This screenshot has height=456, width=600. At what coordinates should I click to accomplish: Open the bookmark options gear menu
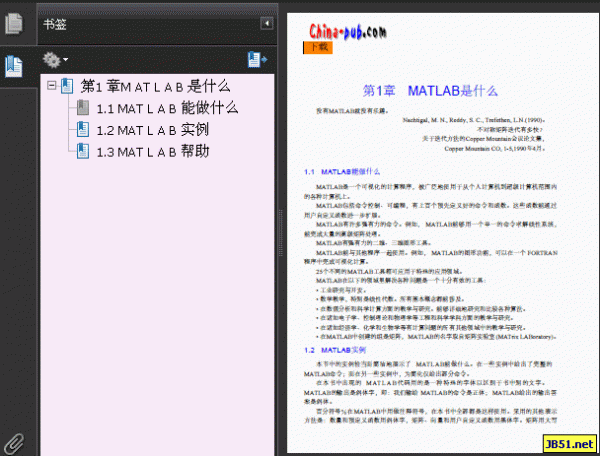[55, 60]
